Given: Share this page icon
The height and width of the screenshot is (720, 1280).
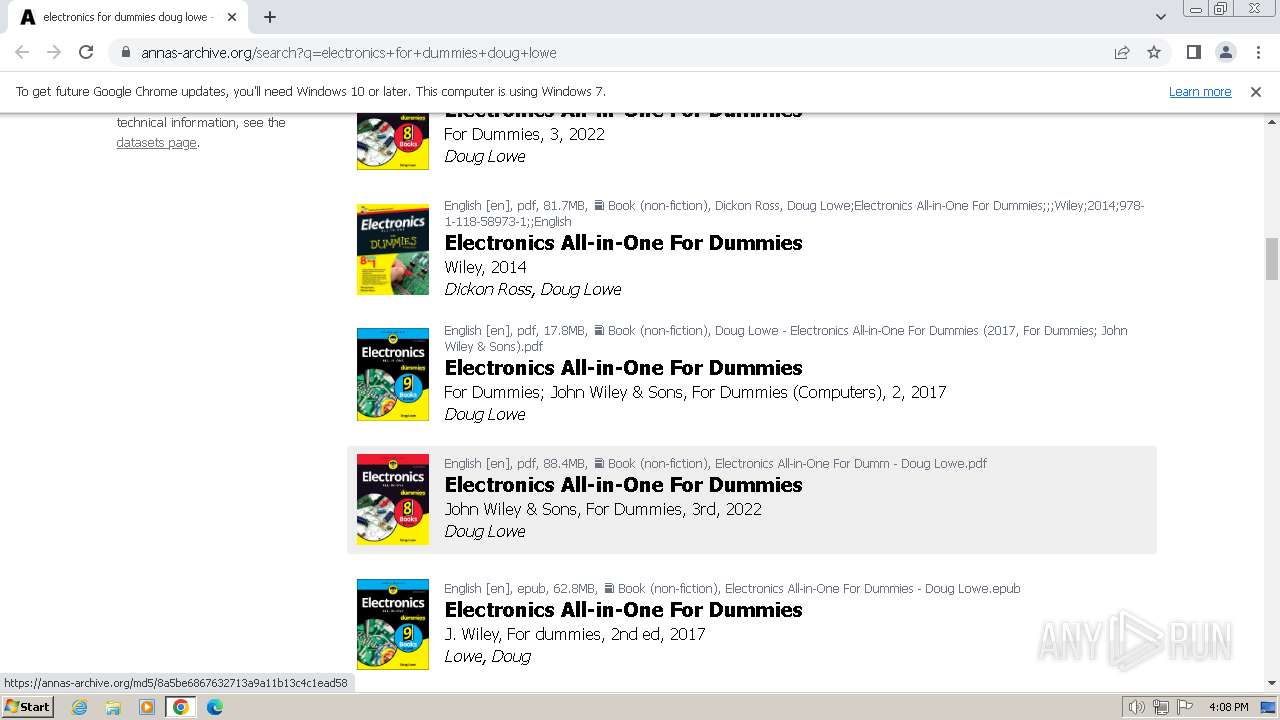Looking at the screenshot, I should [1122, 52].
